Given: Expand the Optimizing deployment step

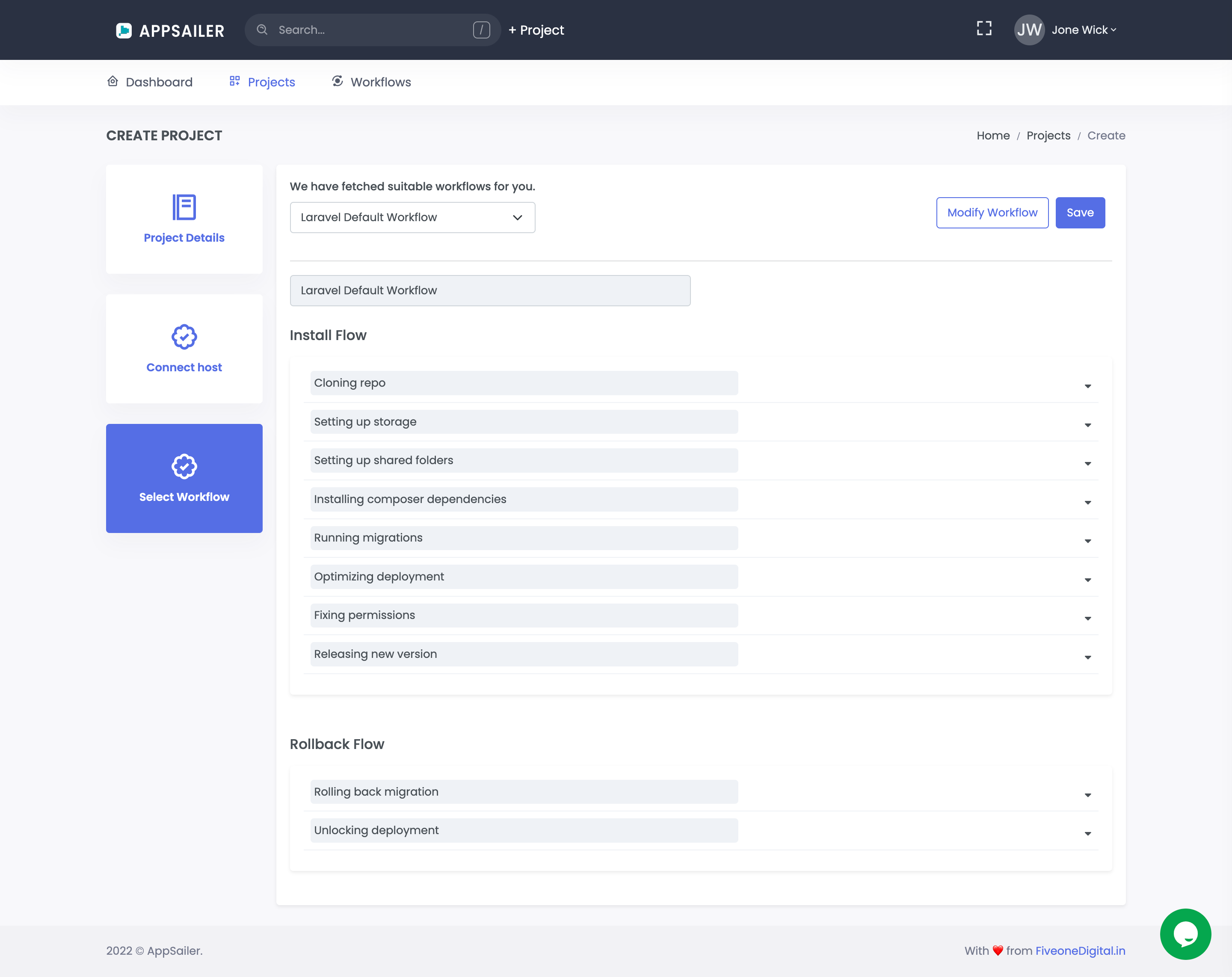Looking at the screenshot, I should pyautogui.click(x=1087, y=580).
